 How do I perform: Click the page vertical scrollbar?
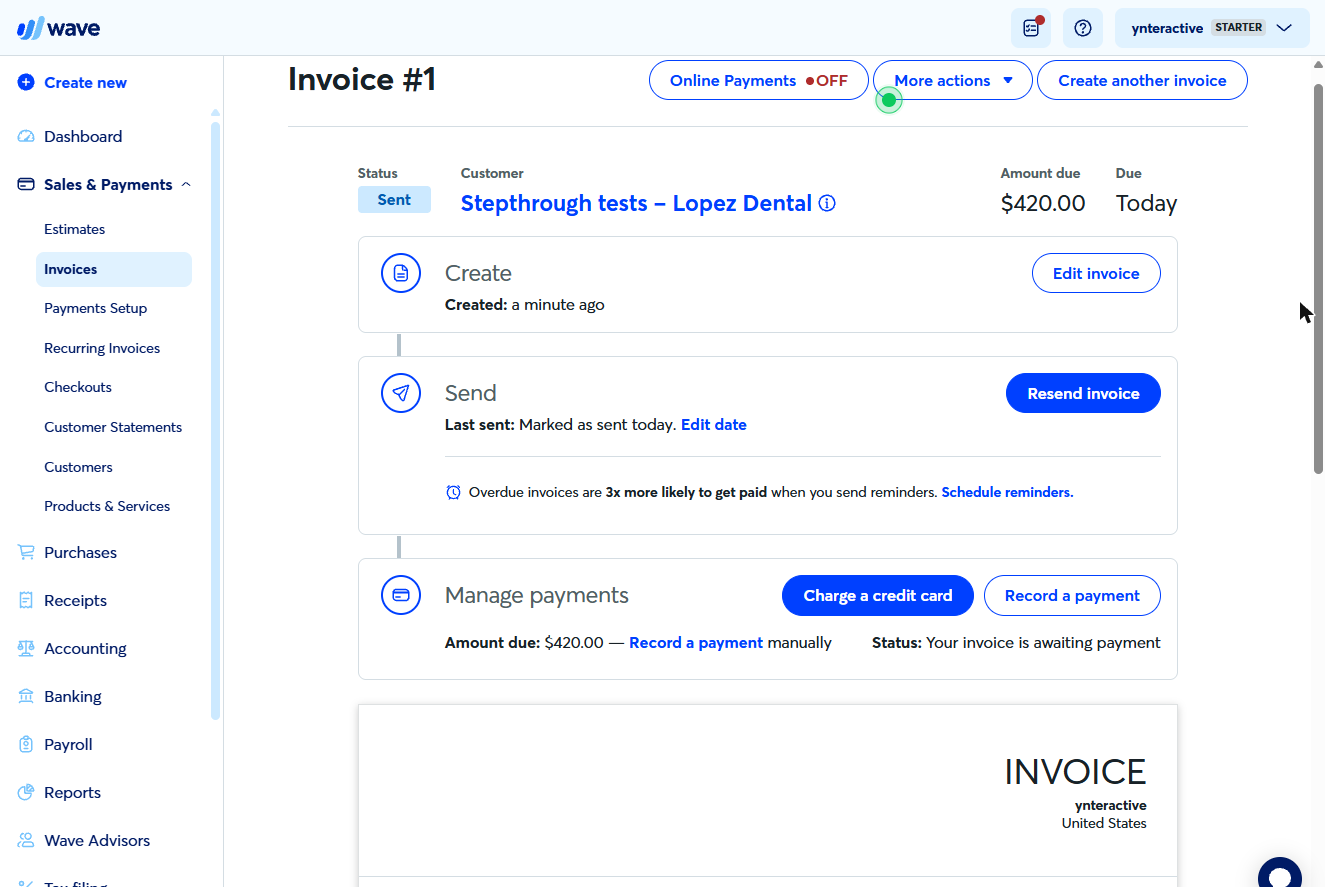tap(1318, 278)
